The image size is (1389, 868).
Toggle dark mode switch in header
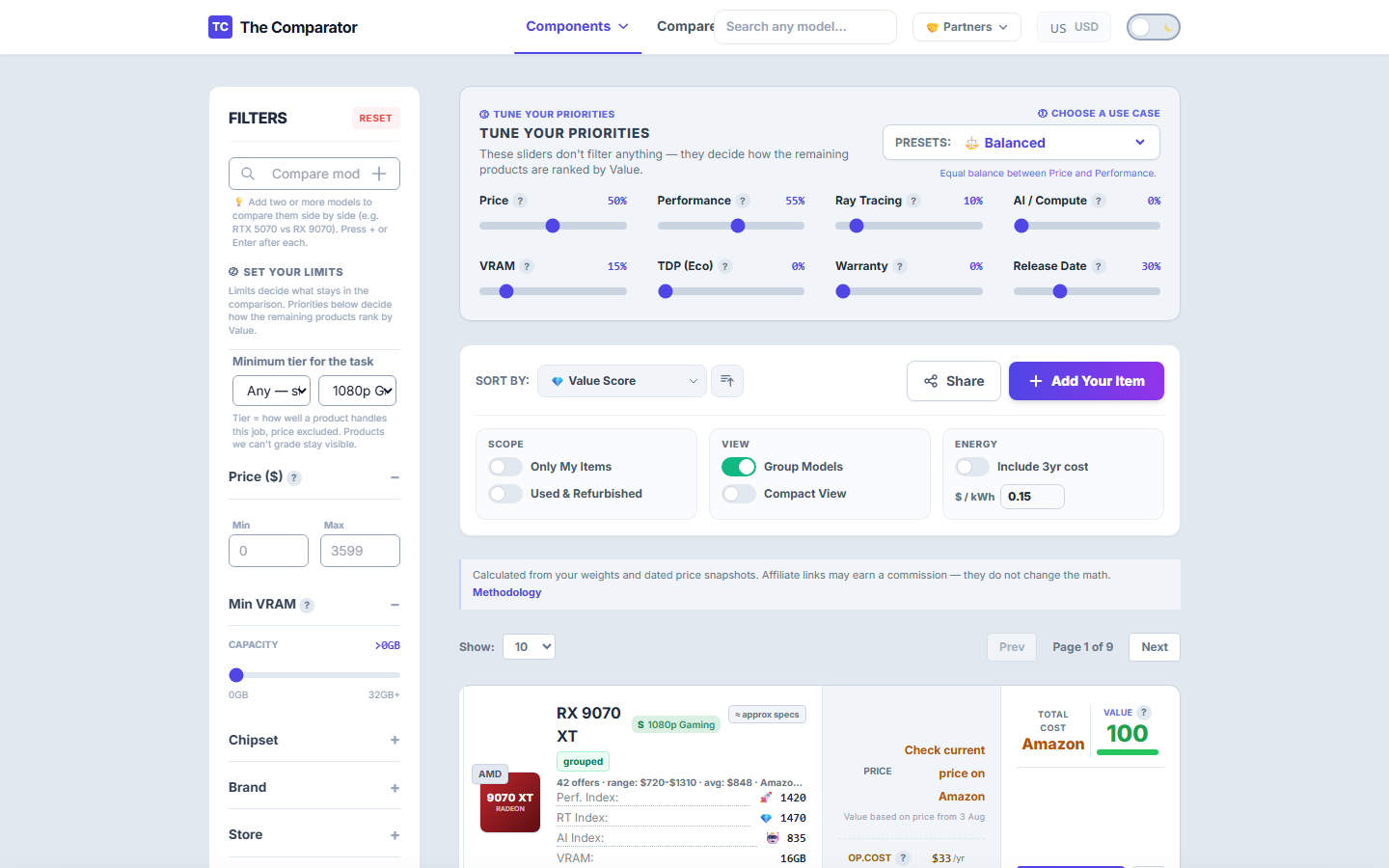click(x=1153, y=27)
